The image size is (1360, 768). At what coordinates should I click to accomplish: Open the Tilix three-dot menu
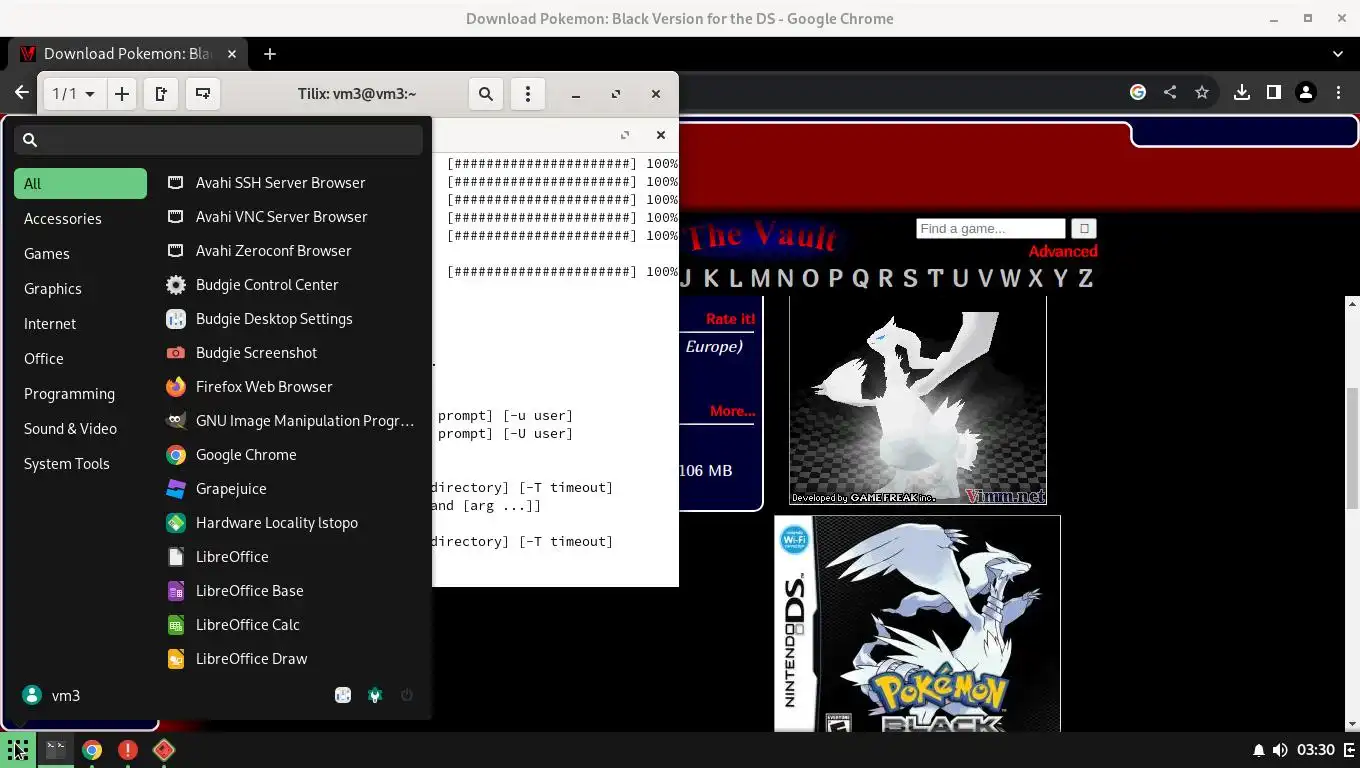(528, 94)
